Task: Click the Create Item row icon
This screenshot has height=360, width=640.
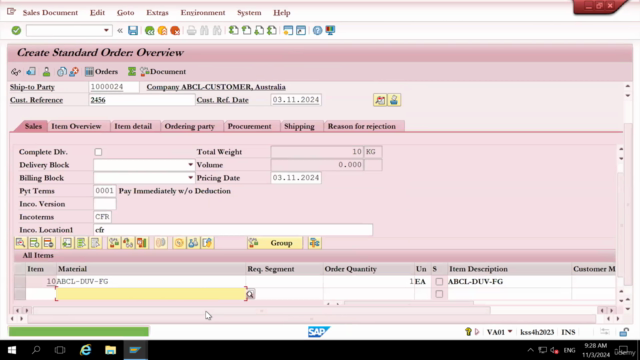Action: point(34,243)
